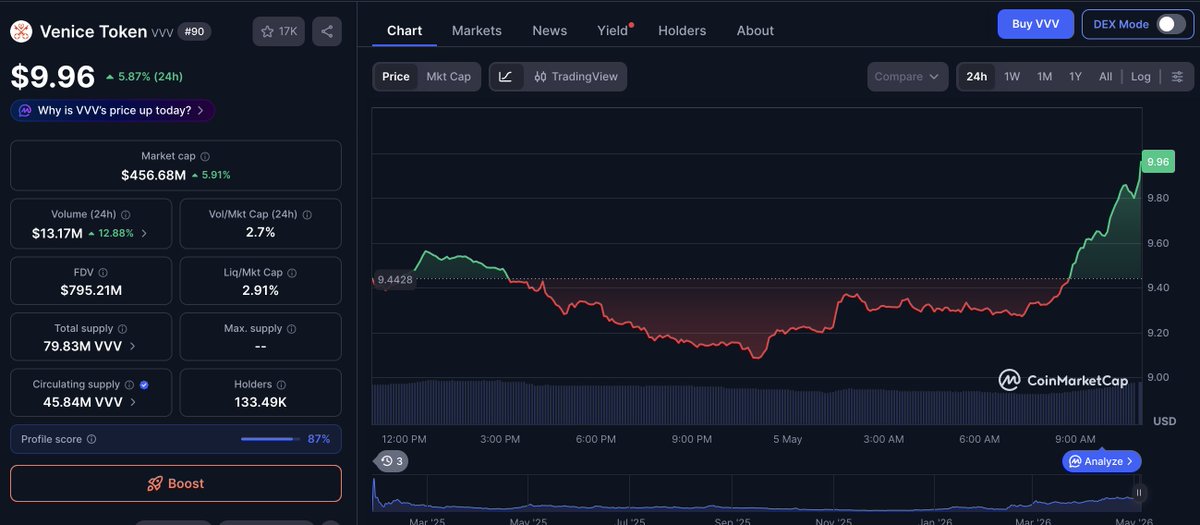
Task: Switch to the Chart tab
Action: click(x=404, y=31)
